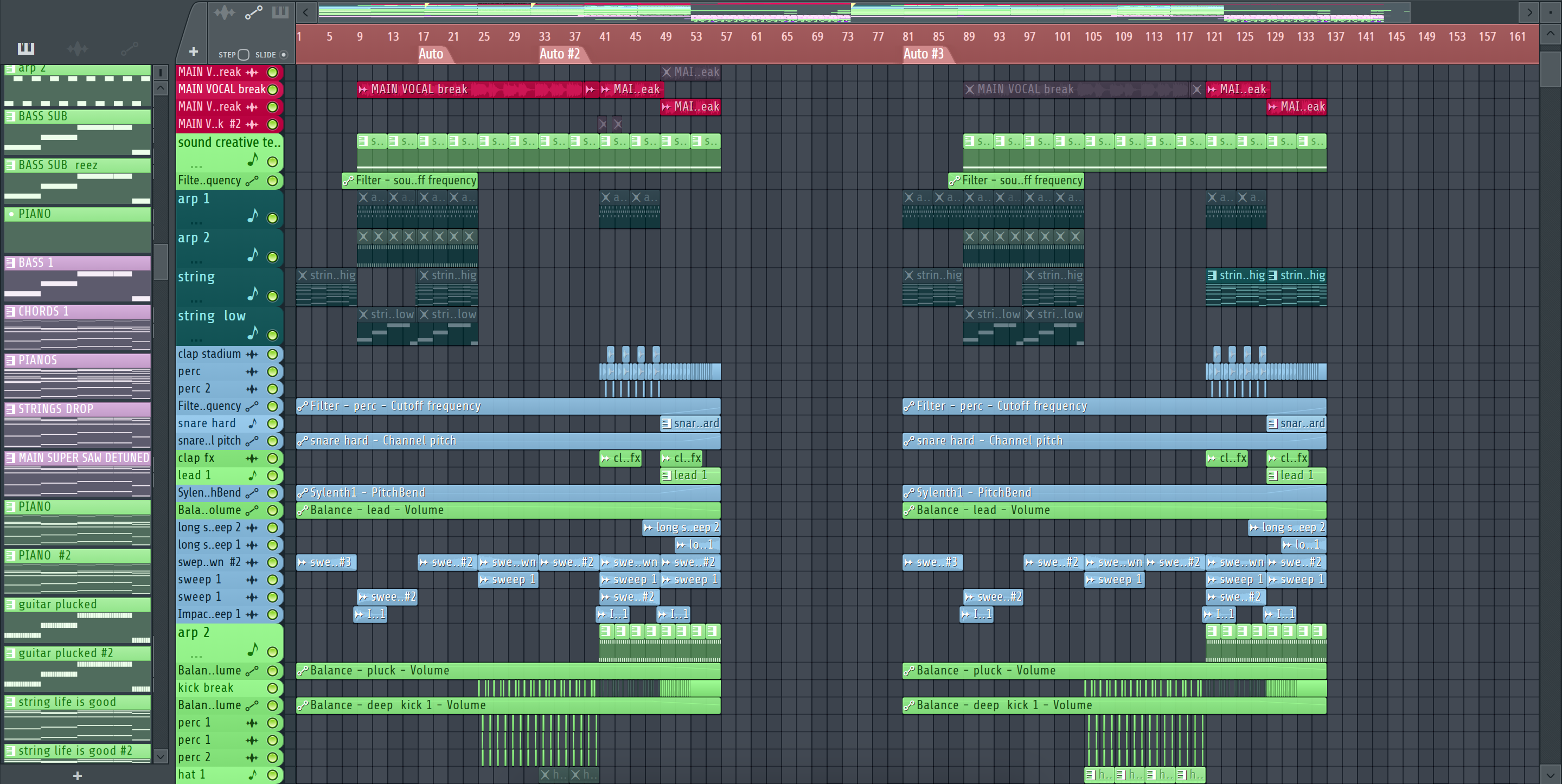The width and height of the screenshot is (1562, 784).
Task: Click the pattern icon beside CHORDS 1
Action: (x=11, y=312)
